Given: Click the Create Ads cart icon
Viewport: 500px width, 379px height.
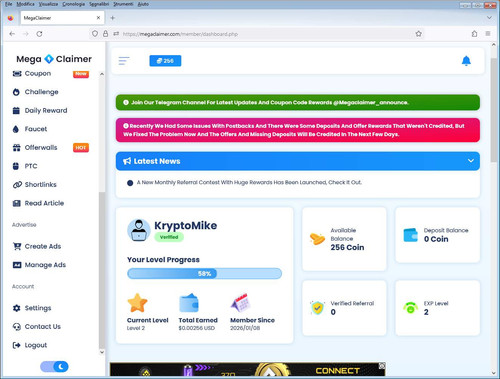Looking at the screenshot, I should 17,246.
